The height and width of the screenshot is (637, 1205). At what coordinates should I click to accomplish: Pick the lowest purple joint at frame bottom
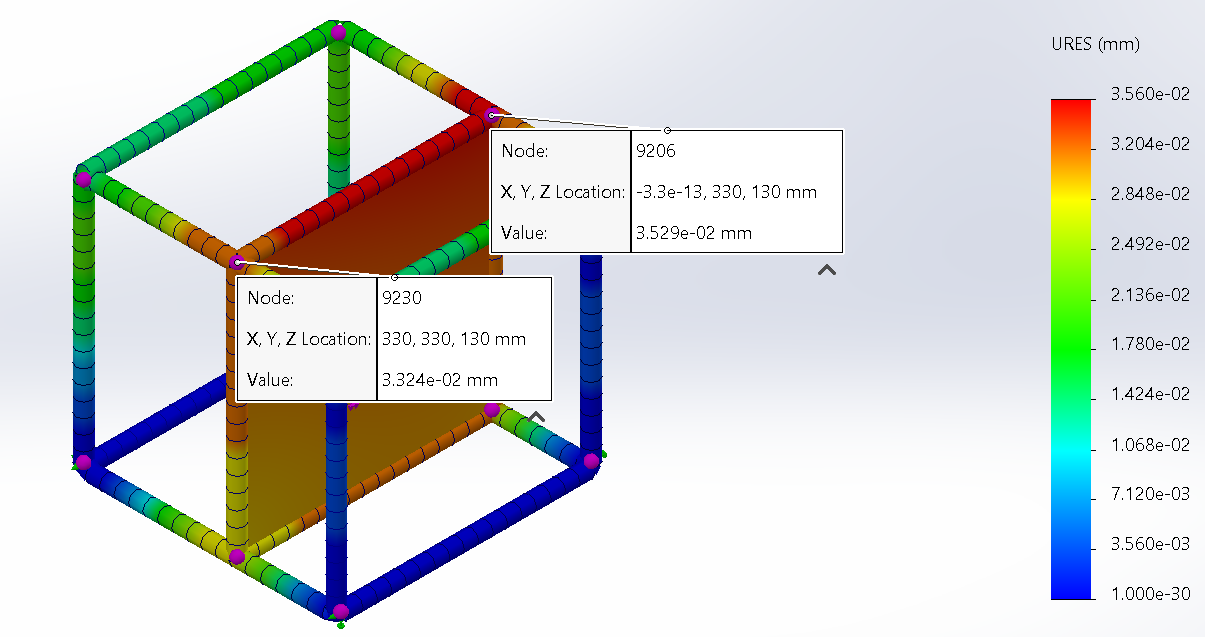point(340,611)
